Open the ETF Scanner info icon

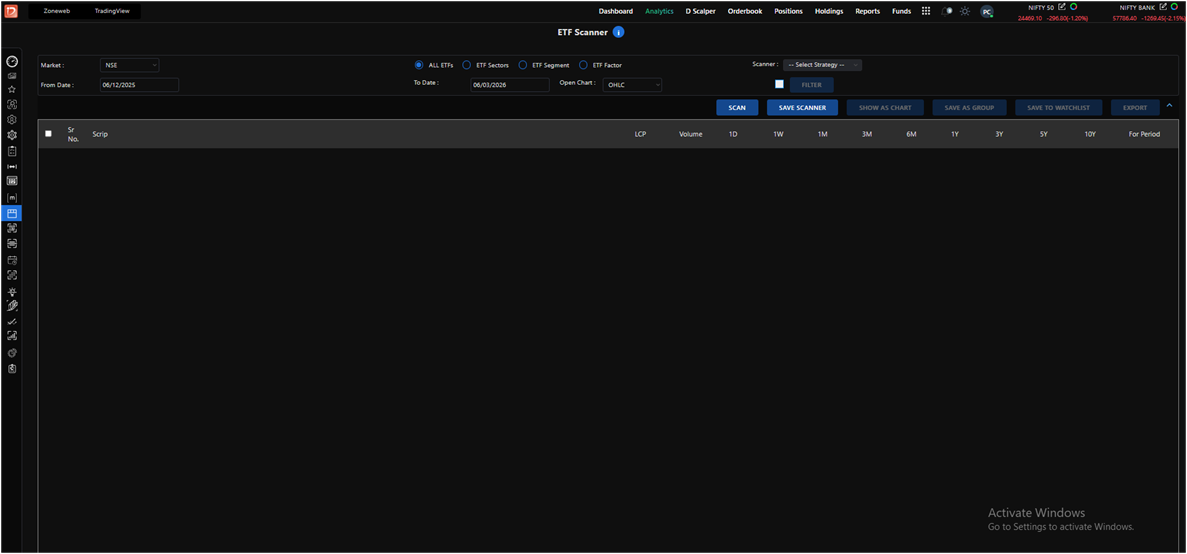point(618,33)
